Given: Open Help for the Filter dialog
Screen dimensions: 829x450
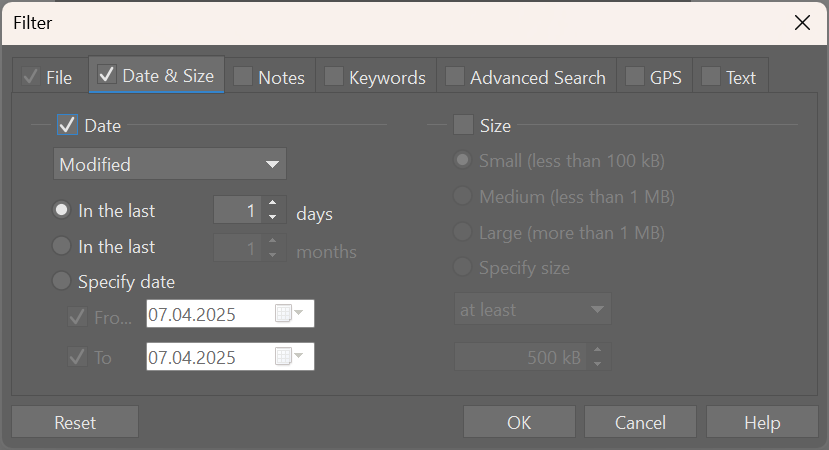Looking at the screenshot, I should coord(762,422).
